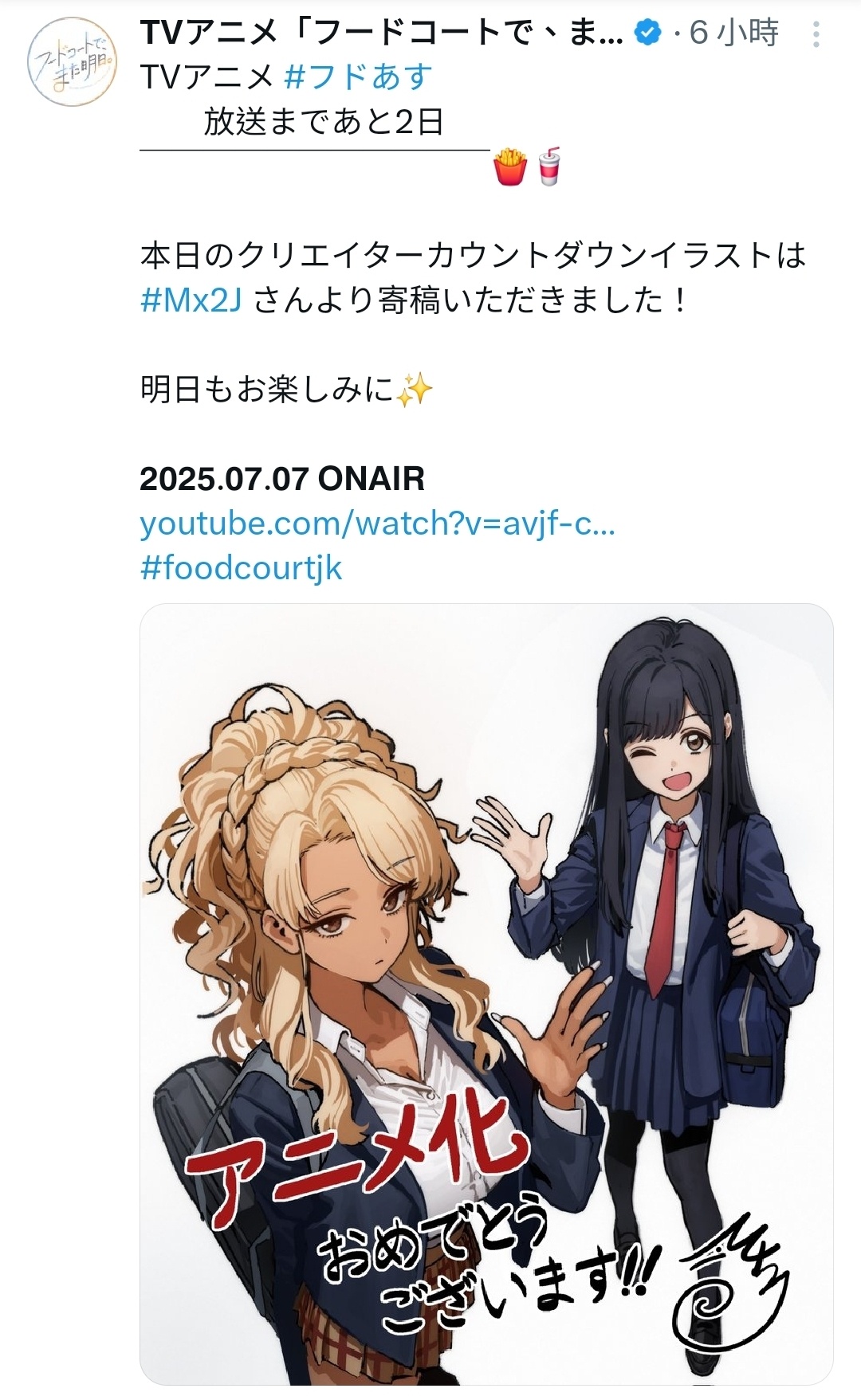
Task: Open the three-dot more options menu
Action: pos(816,34)
